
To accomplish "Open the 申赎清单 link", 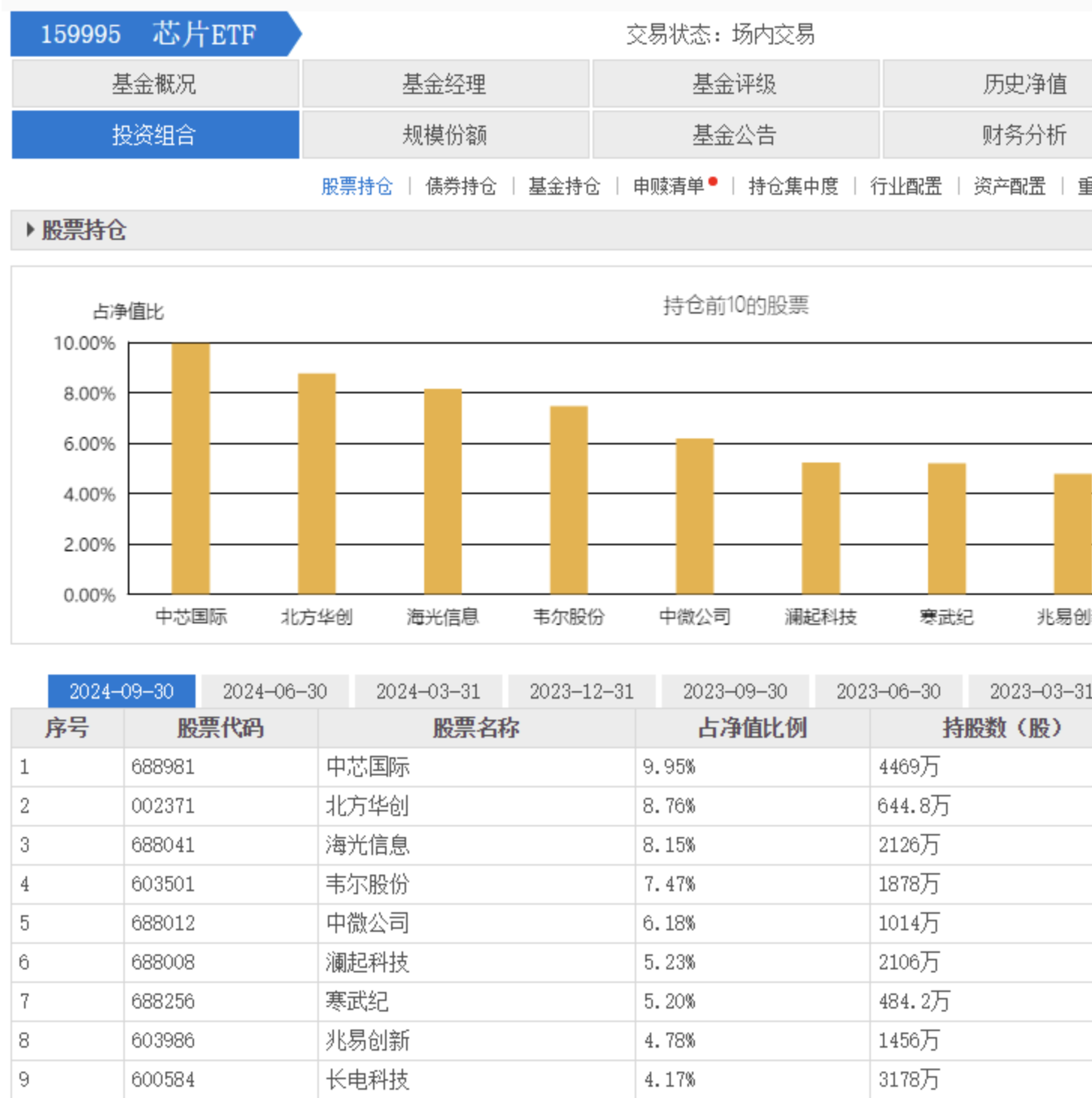I will pos(669,186).
